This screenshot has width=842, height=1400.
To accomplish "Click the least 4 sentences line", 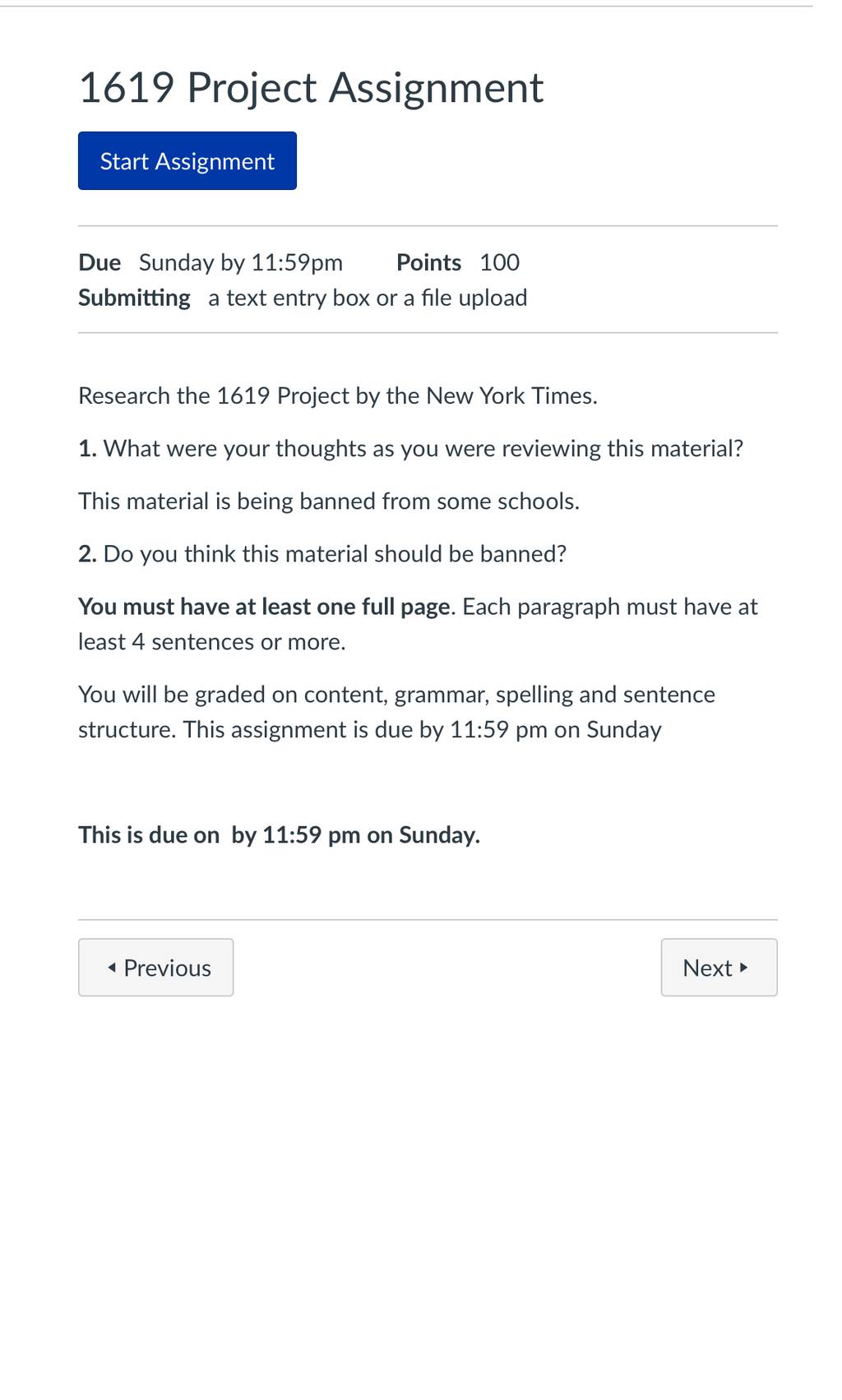I will (x=212, y=642).
